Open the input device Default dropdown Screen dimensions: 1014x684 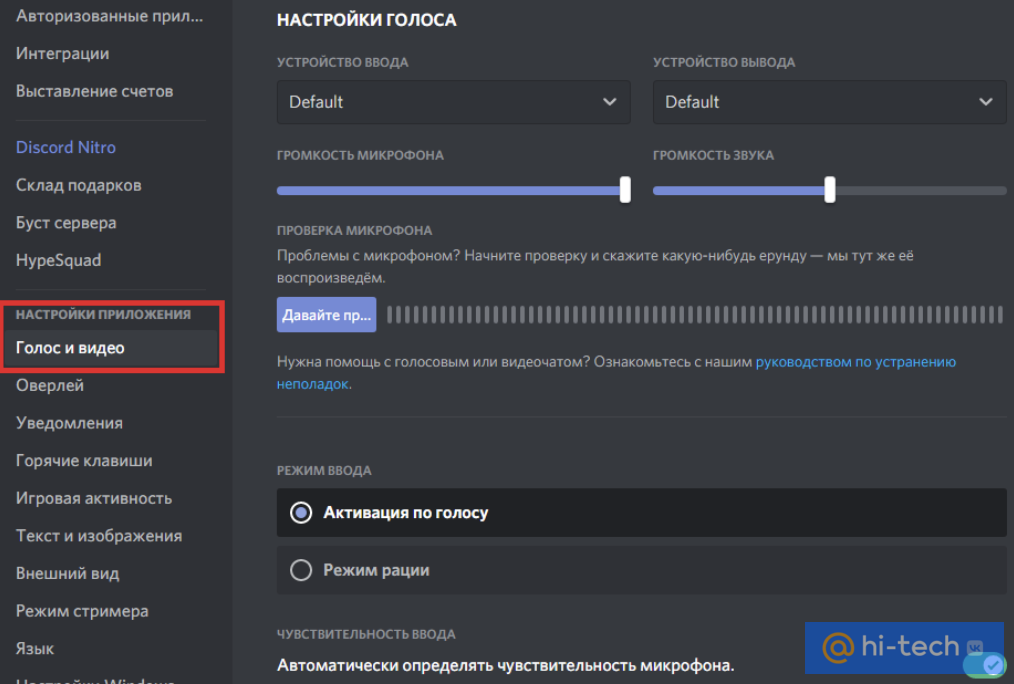pyautogui.click(x=453, y=102)
